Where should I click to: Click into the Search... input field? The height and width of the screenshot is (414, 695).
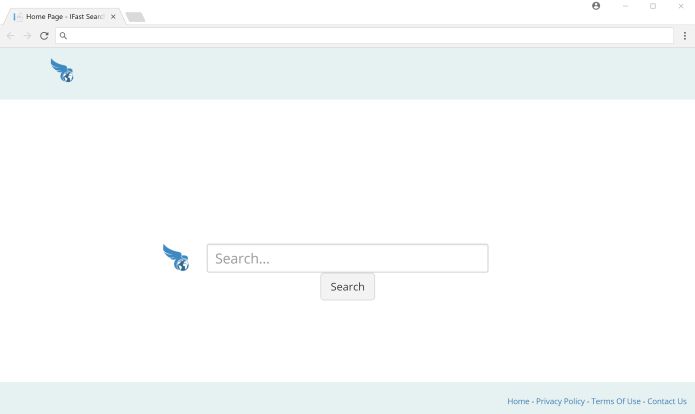[348, 258]
